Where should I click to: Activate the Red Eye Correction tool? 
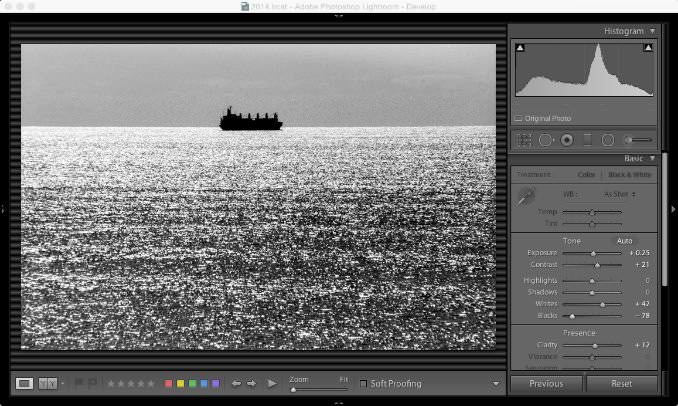[x=567, y=140]
